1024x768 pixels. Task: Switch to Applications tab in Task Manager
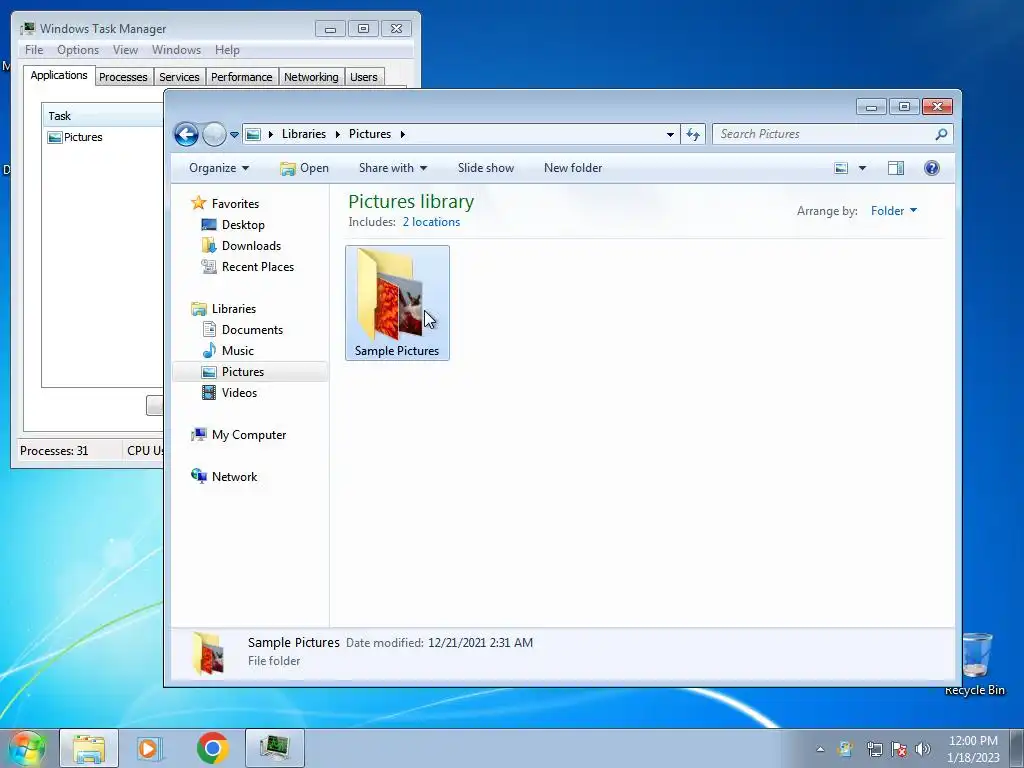point(59,75)
